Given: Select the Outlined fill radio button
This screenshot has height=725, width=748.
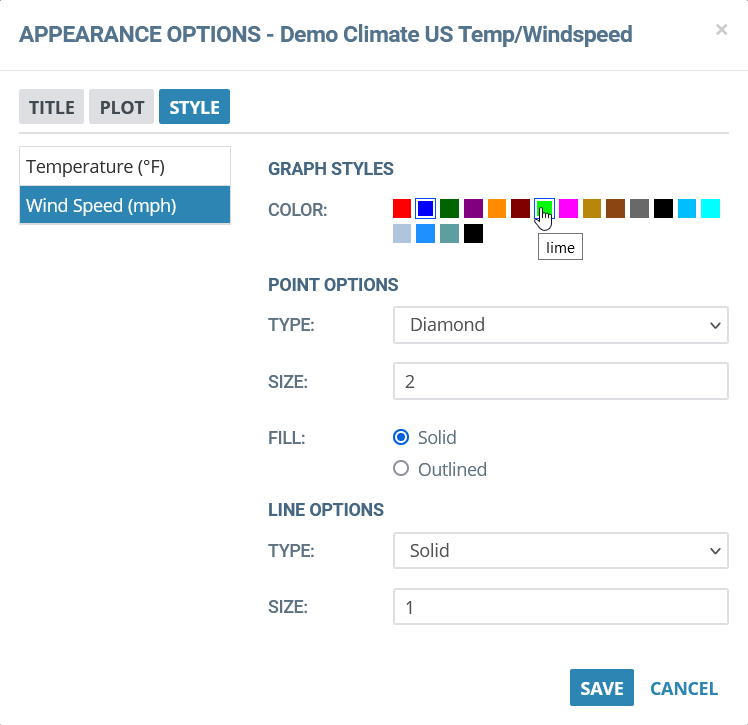Looking at the screenshot, I should (401, 468).
